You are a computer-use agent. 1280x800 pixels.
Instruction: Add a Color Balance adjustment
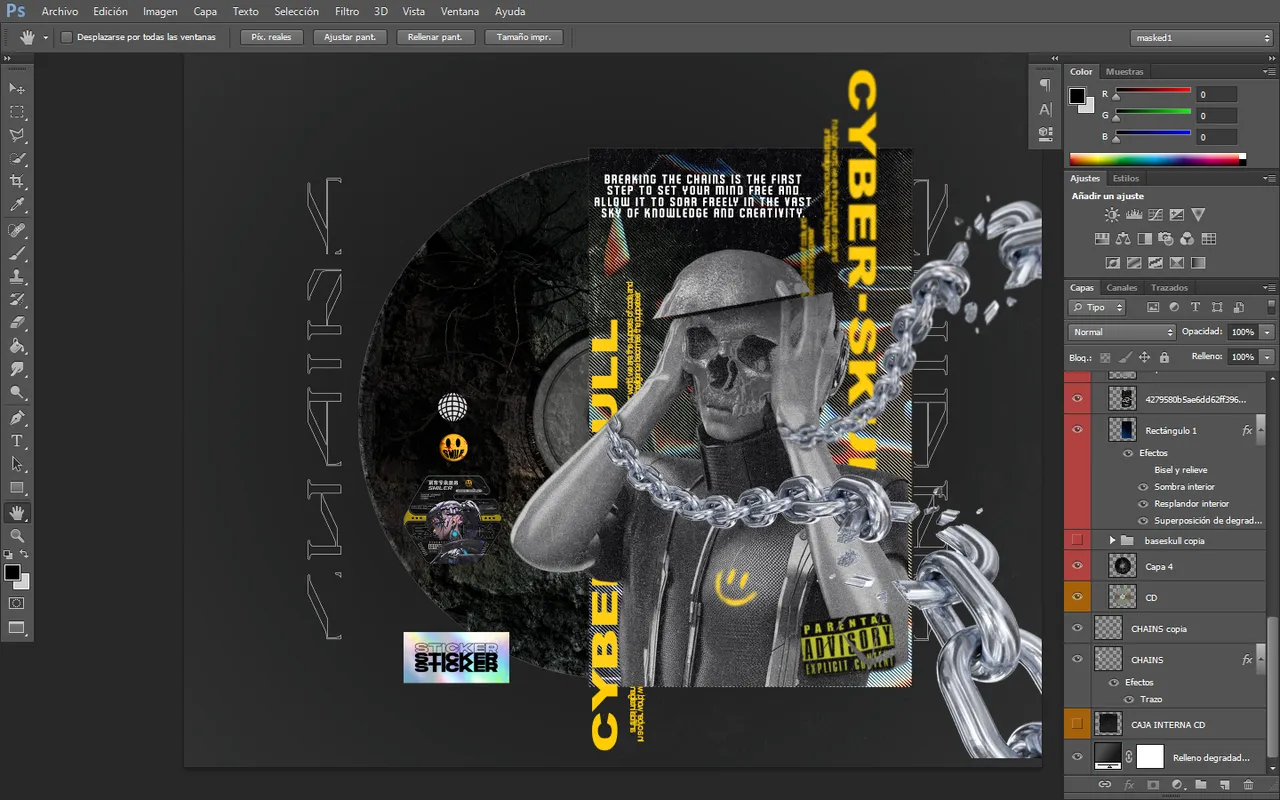(x=1123, y=238)
